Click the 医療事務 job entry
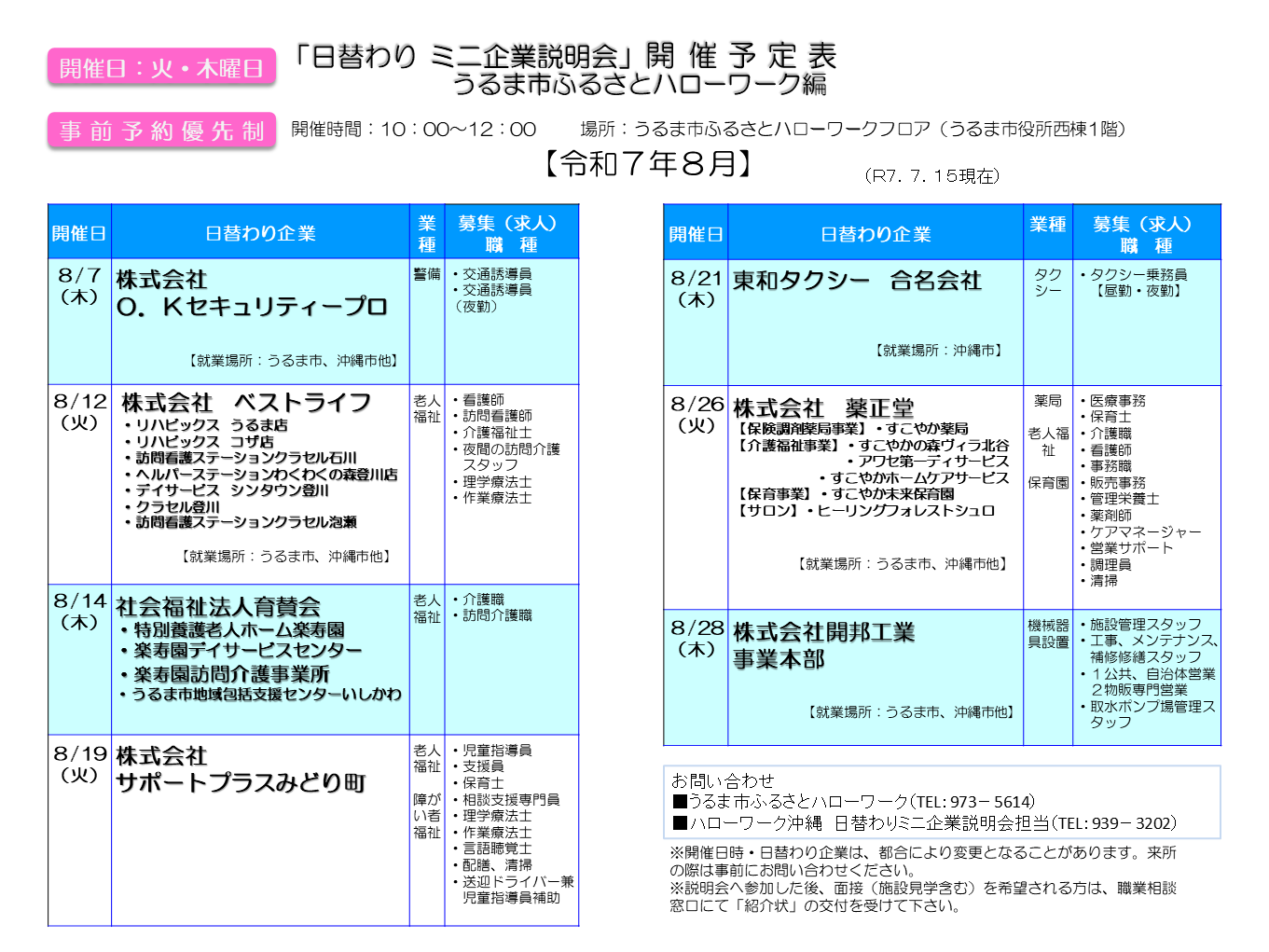Image resolution: width=1269 pixels, height=952 pixels. 1113,401
